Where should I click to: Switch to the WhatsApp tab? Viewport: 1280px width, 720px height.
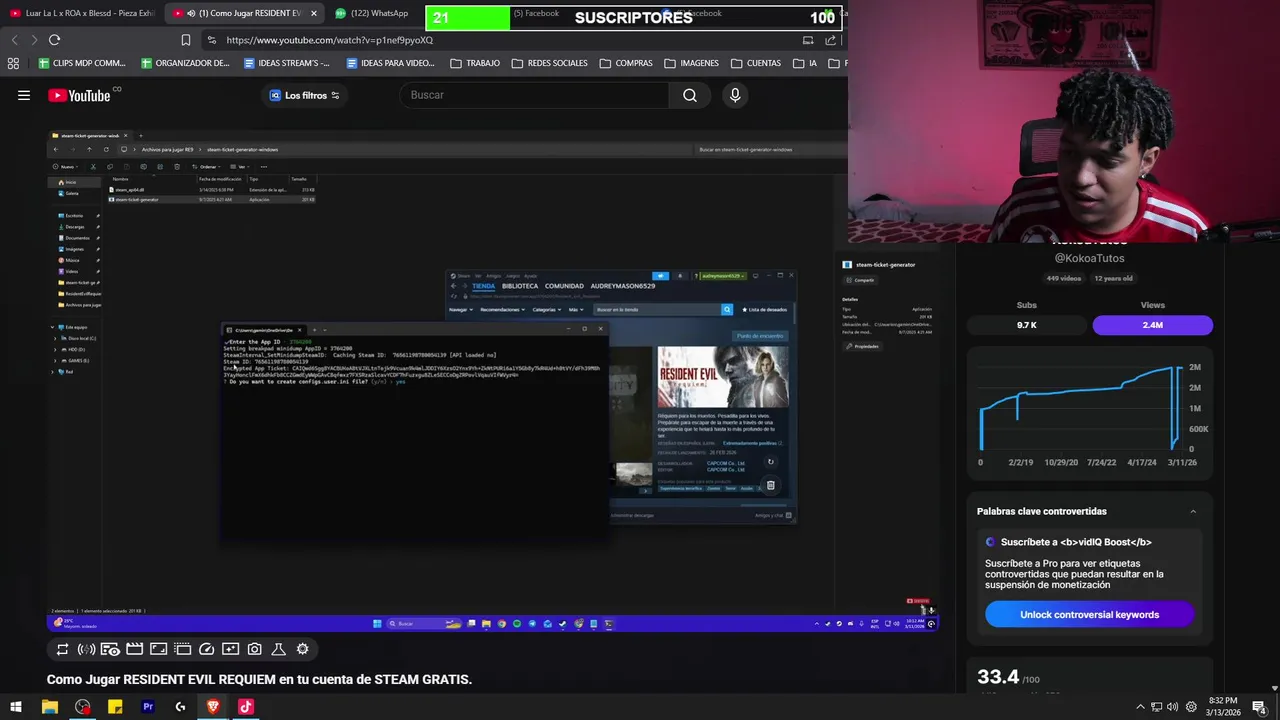372,13
